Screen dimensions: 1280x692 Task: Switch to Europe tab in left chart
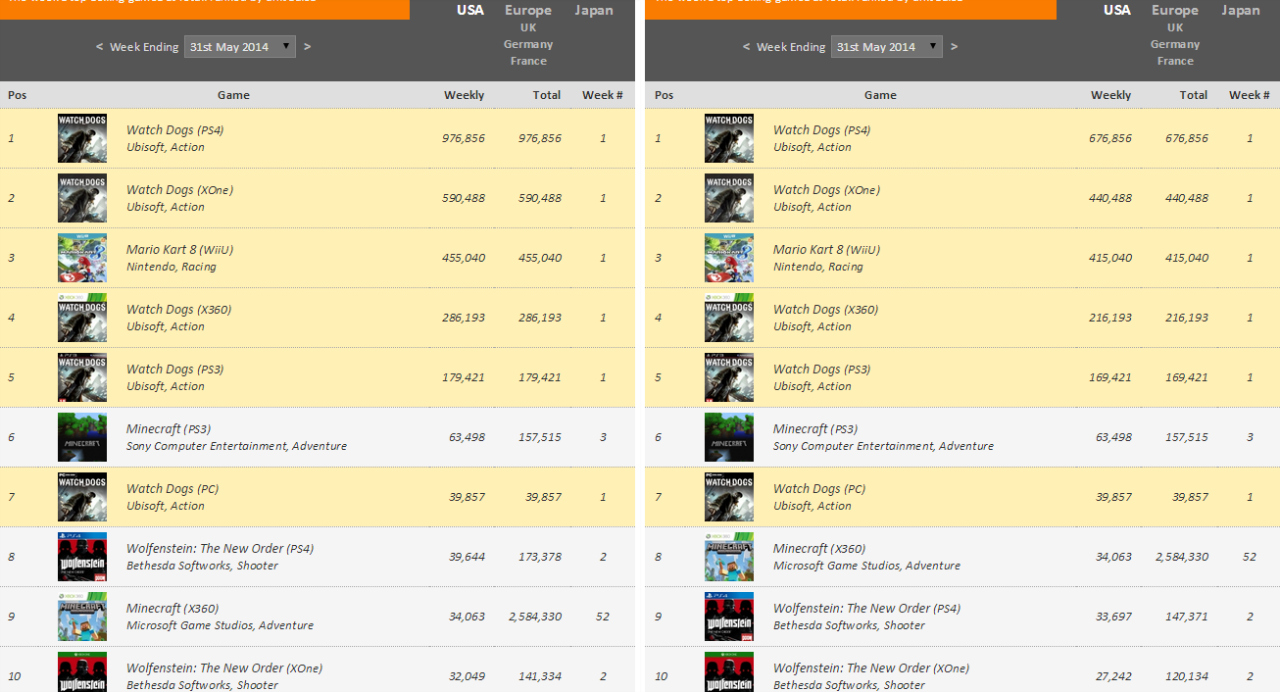pyautogui.click(x=528, y=10)
